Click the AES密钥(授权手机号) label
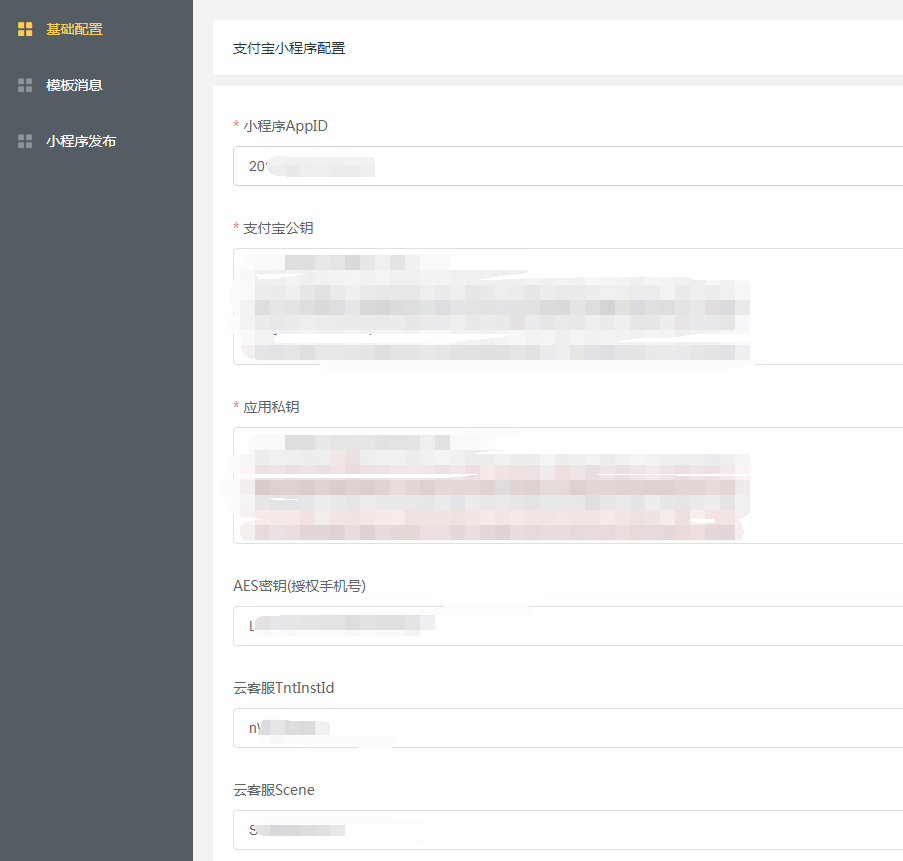 point(299,586)
